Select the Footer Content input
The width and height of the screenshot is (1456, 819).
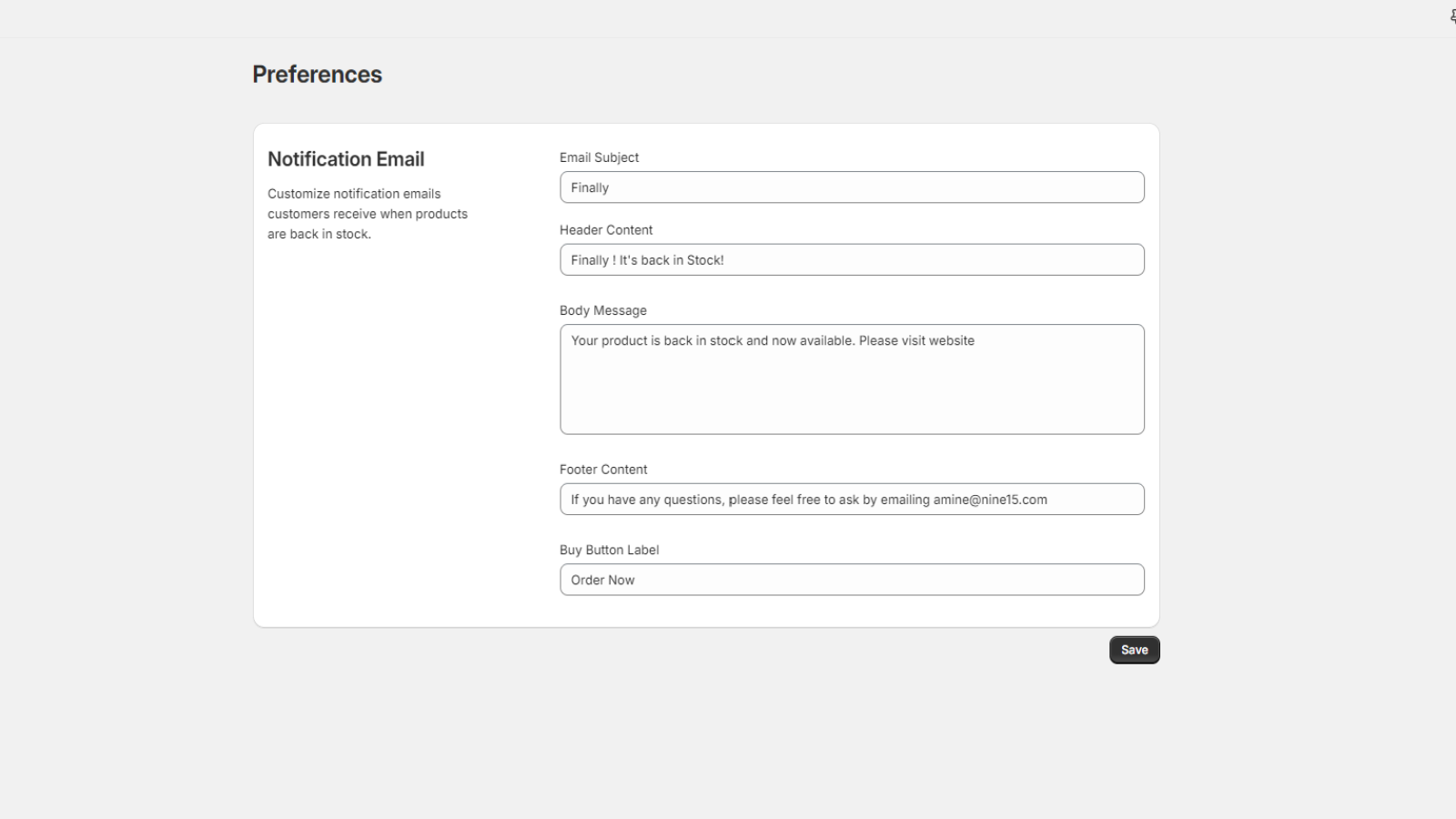(852, 500)
